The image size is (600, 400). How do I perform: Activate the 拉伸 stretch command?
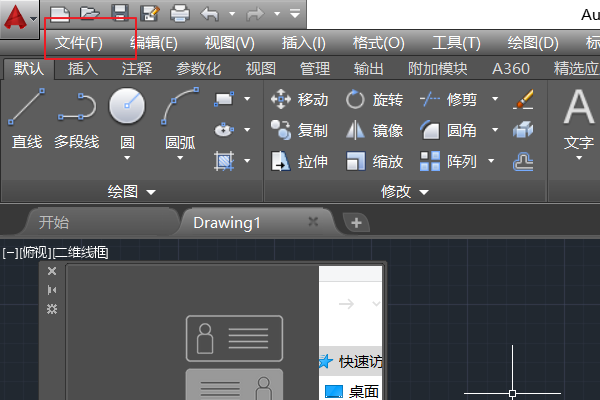tap(299, 161)
